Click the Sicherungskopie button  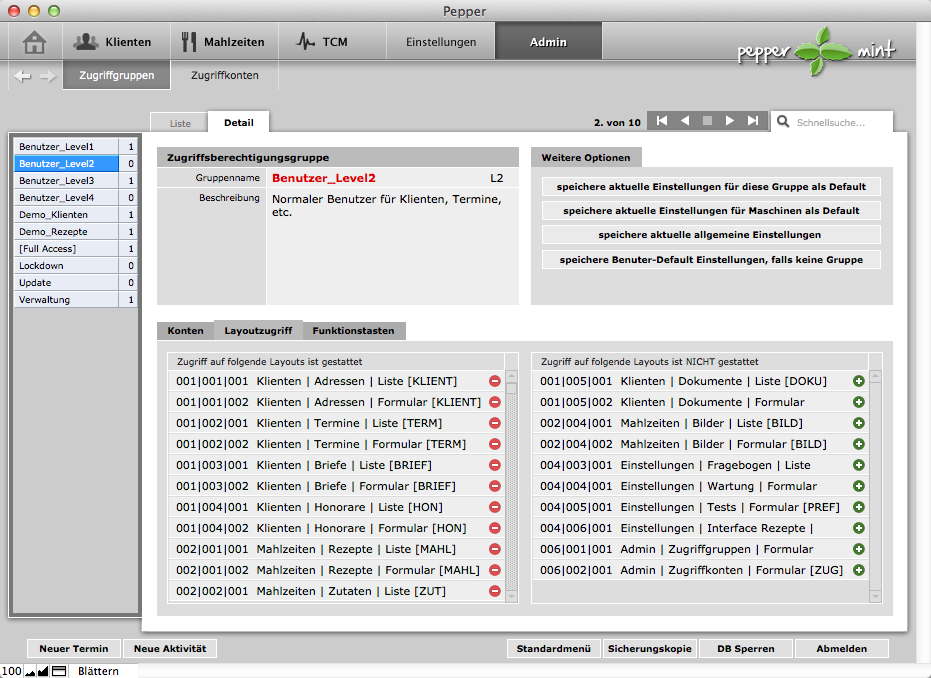[x=648, y=649]
